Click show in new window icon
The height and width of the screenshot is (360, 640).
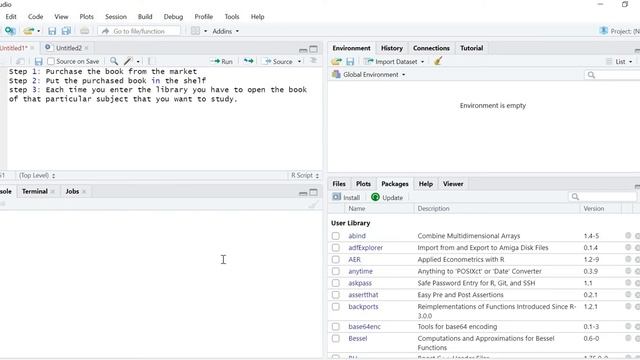click(20, 61)
